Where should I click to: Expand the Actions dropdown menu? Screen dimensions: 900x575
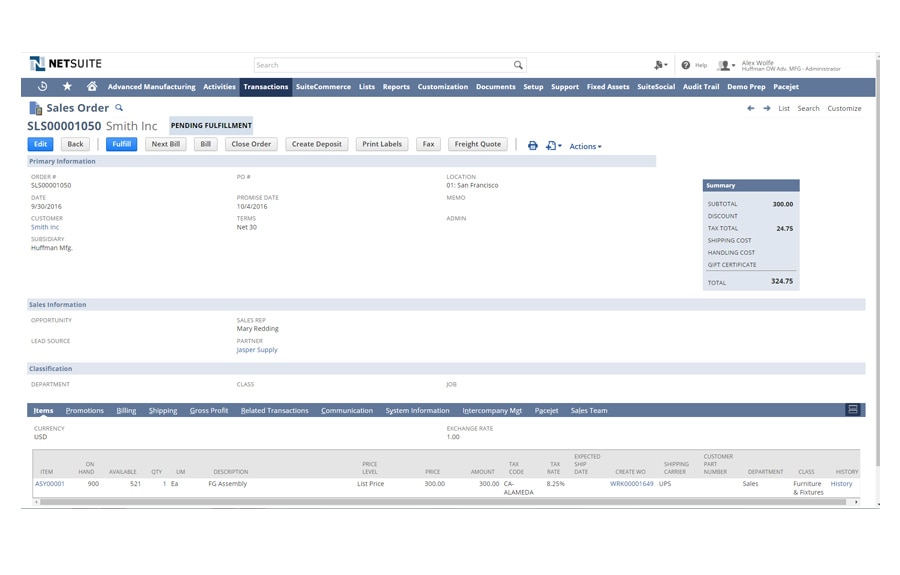coord(585,146)
